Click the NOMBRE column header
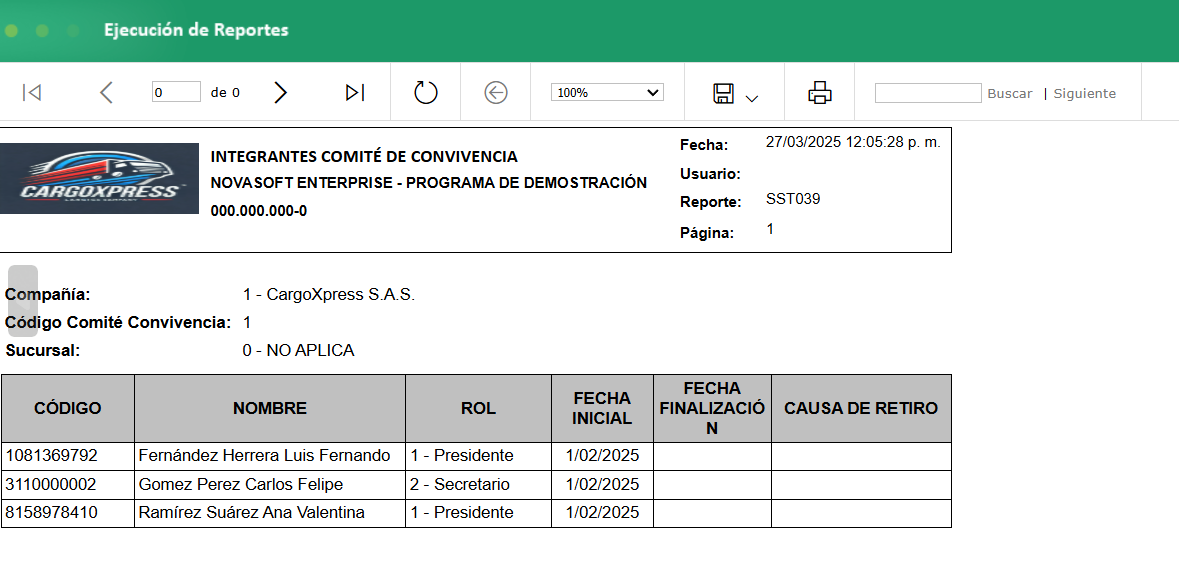Image resolution: width=1179 pixels, height=585 pixels. tap(268, 408)
